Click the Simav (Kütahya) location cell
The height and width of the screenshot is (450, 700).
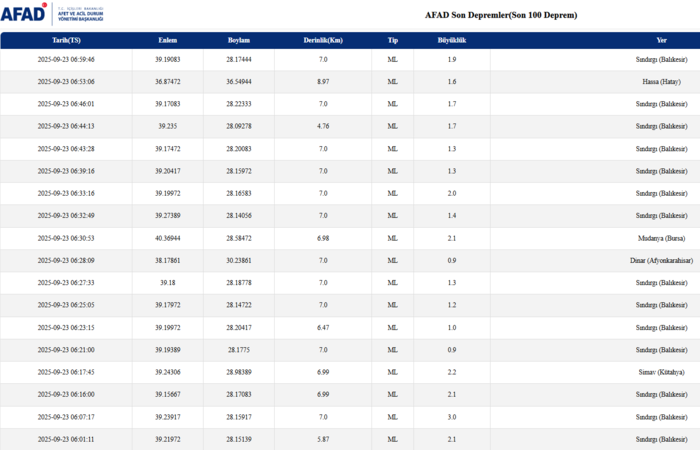(662, 372)
